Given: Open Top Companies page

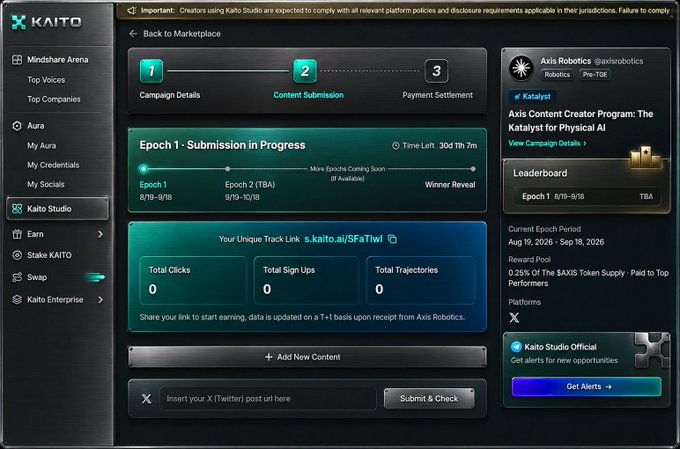Looking at the screenshot, I should coord(54,99).
